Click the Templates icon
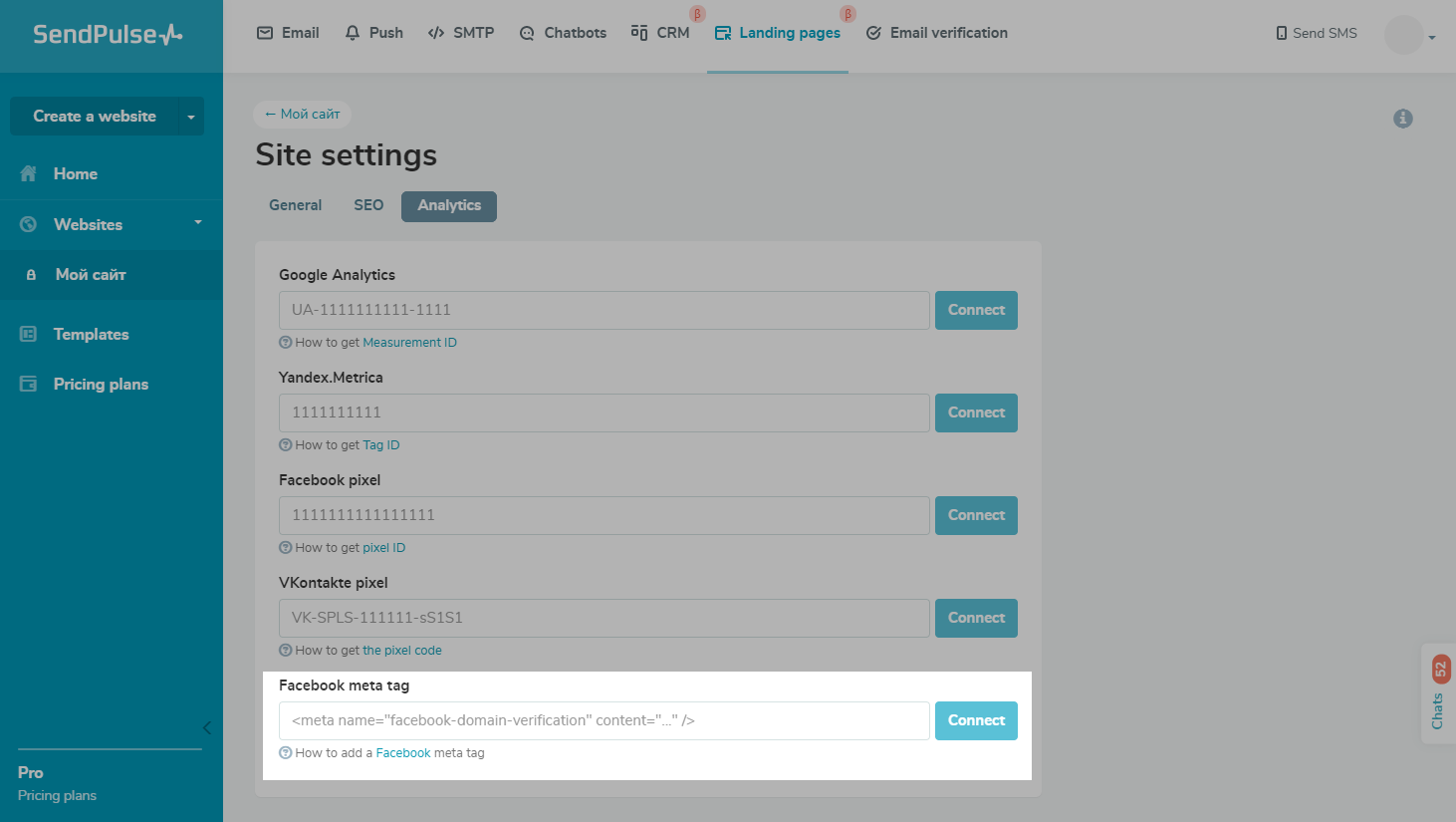The width and height of the screenshot is (1456, 822). coord(29,334)
